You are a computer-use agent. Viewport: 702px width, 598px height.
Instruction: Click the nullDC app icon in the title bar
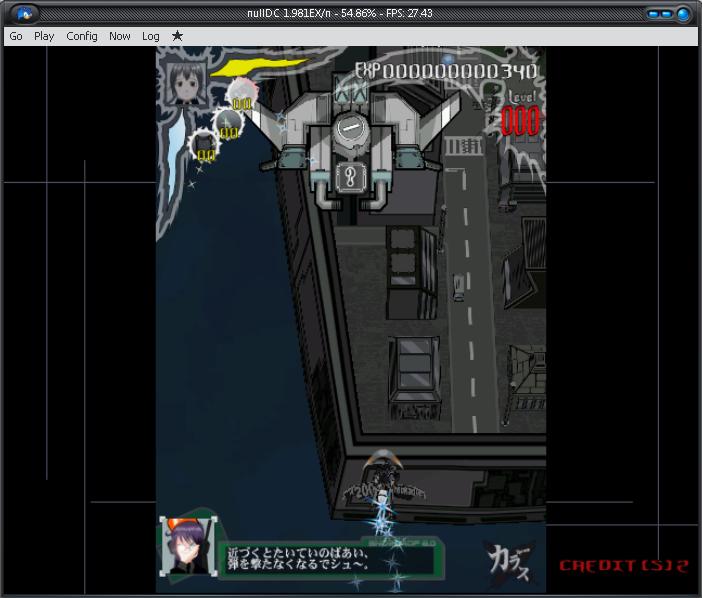[24, 13]
